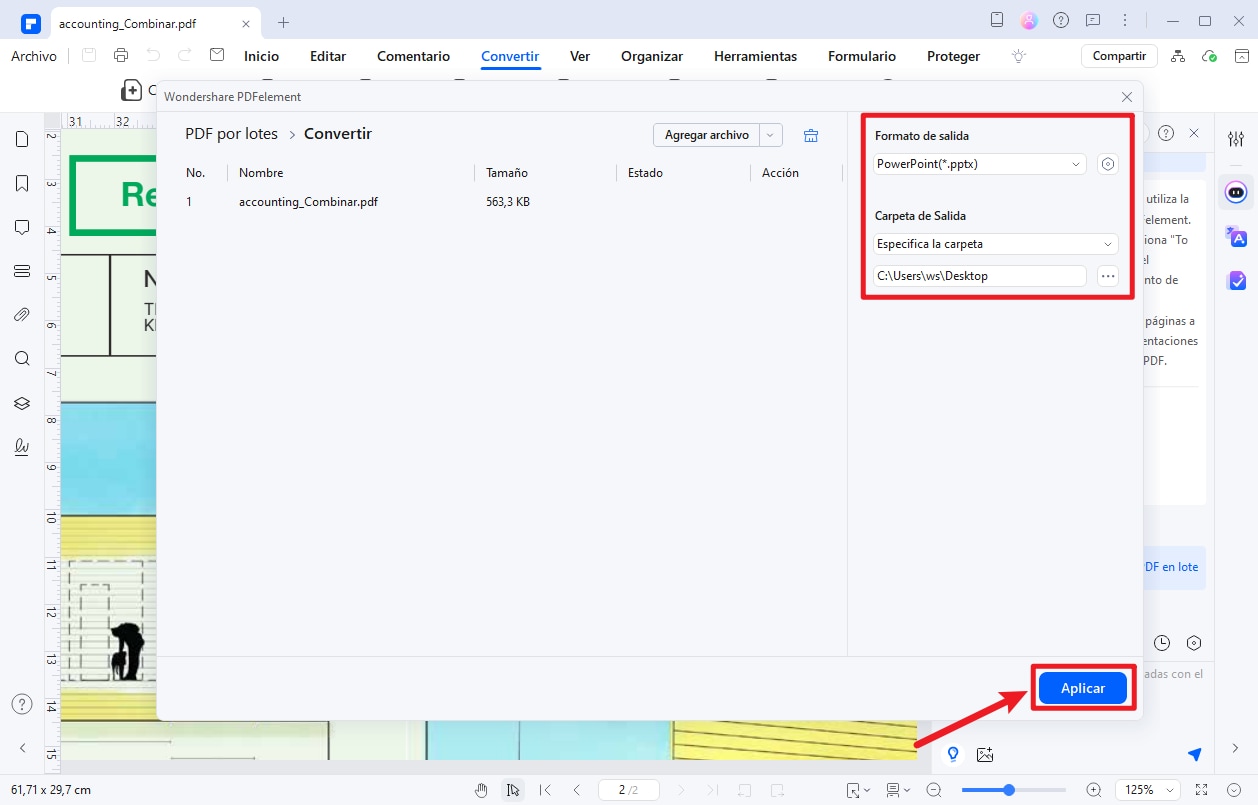Viewport: 1258px width, 805px height.
Task: Click the save icon in quick toolbar
Action: (x=89, y=55)
